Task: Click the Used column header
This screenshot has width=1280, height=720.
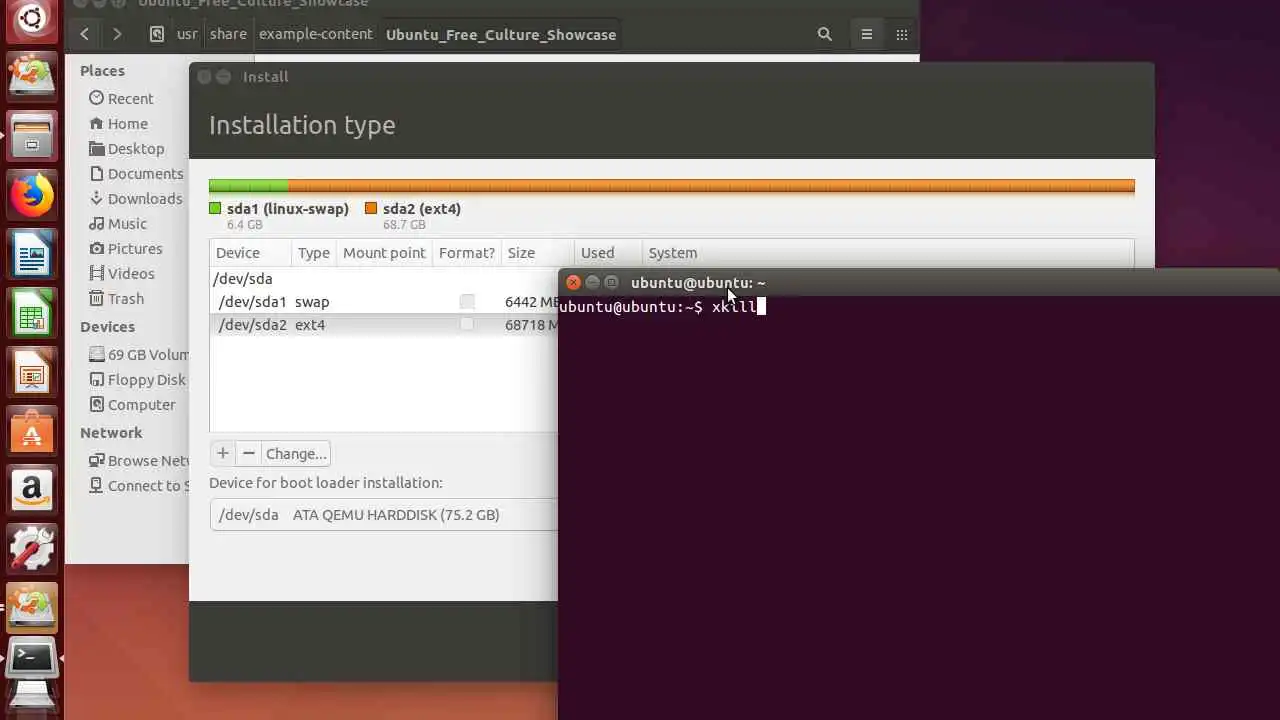Action: coord(608,253)
